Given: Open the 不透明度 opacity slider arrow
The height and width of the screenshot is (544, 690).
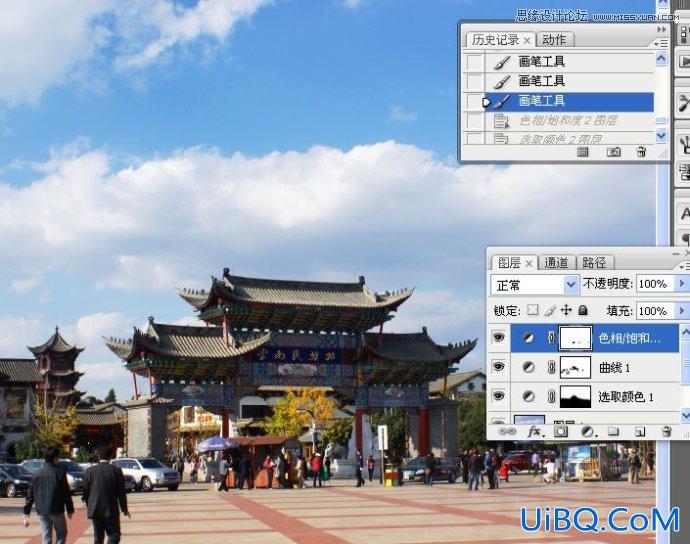Looking at the screenshot, I should [x=682, y=284].
